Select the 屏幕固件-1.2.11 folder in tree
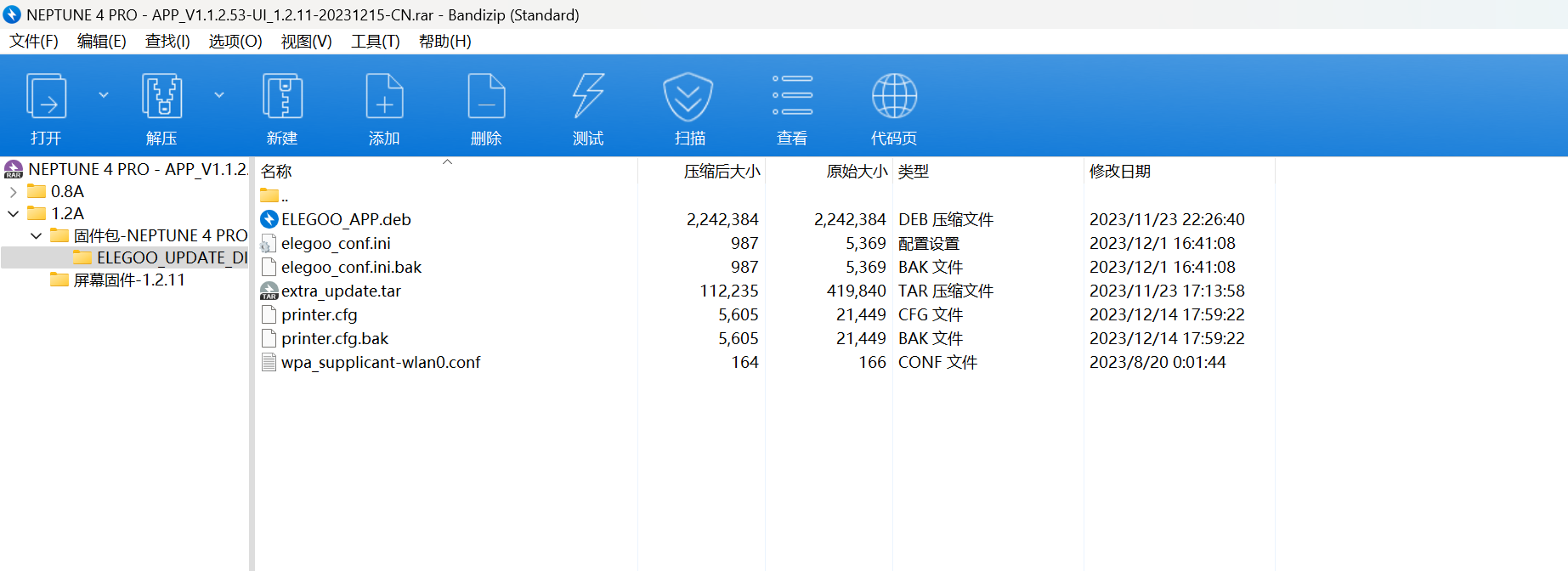The image size is (1568, 571). (128, 280)
